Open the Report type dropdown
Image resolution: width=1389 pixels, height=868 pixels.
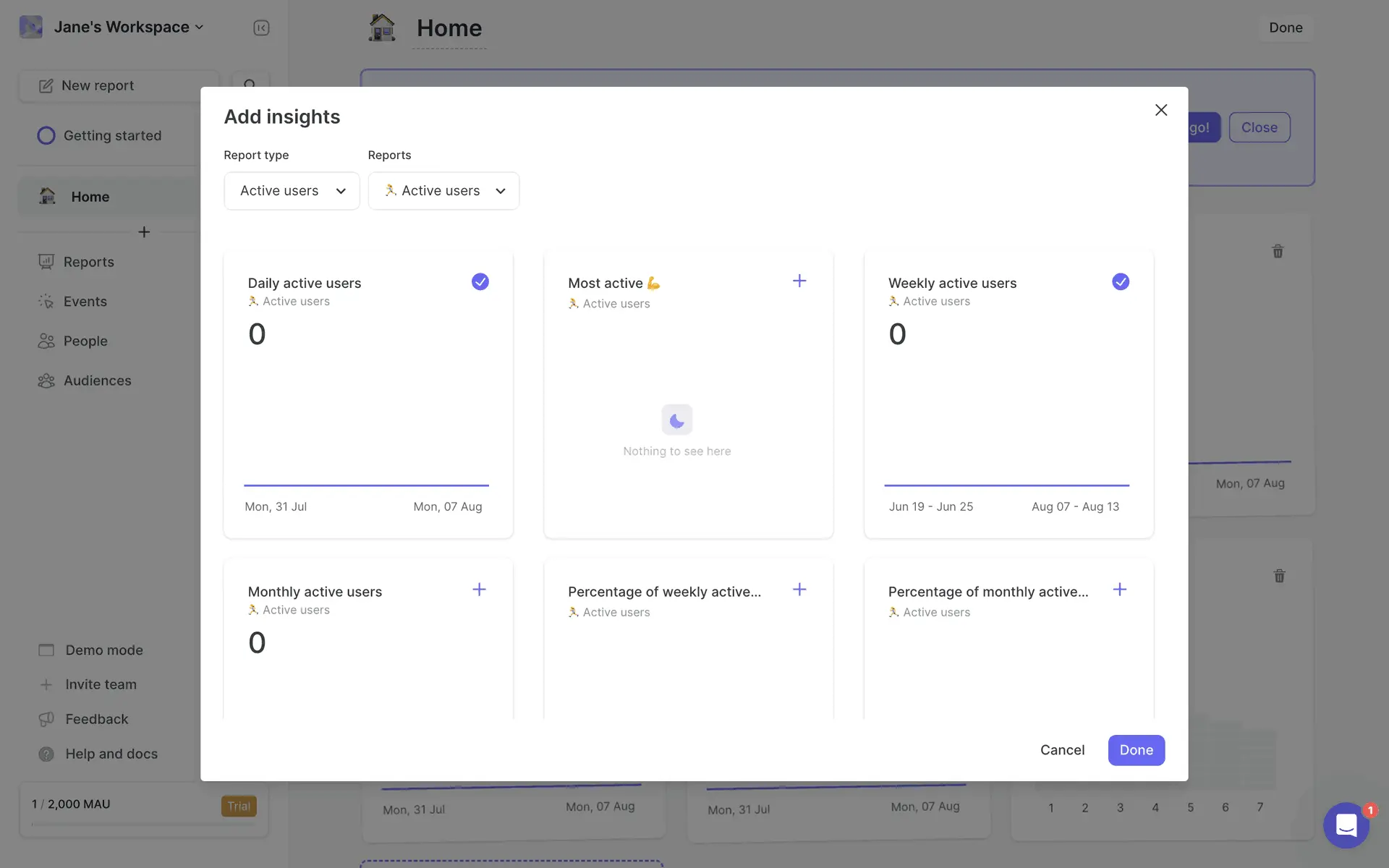tap(292, 191)
